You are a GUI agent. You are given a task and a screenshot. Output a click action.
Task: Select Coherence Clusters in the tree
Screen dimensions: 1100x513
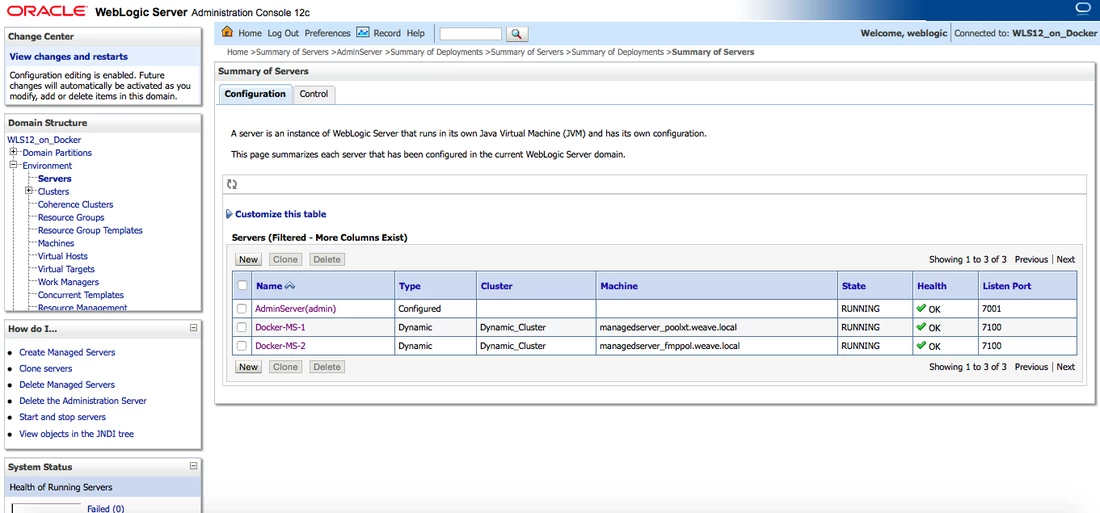[x=75, y=204]
